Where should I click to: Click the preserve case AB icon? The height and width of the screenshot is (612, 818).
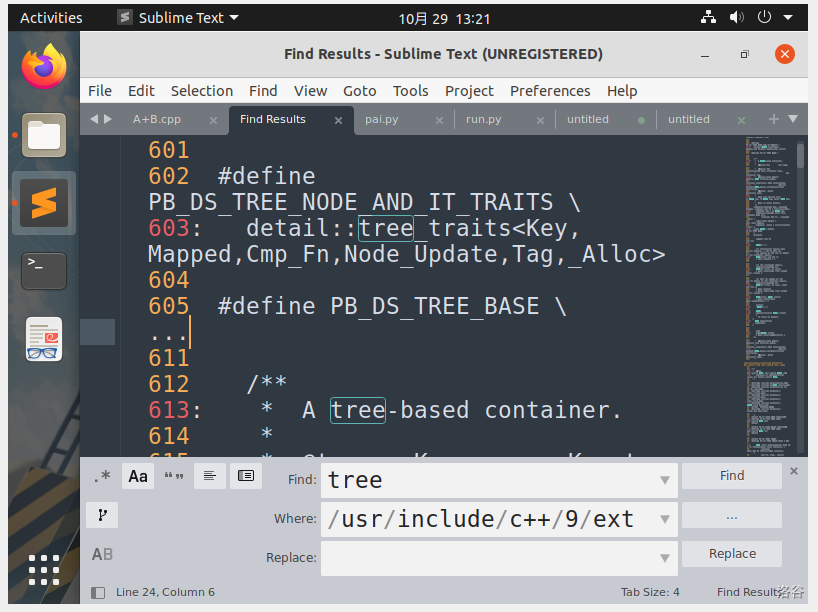pos(102,554)
